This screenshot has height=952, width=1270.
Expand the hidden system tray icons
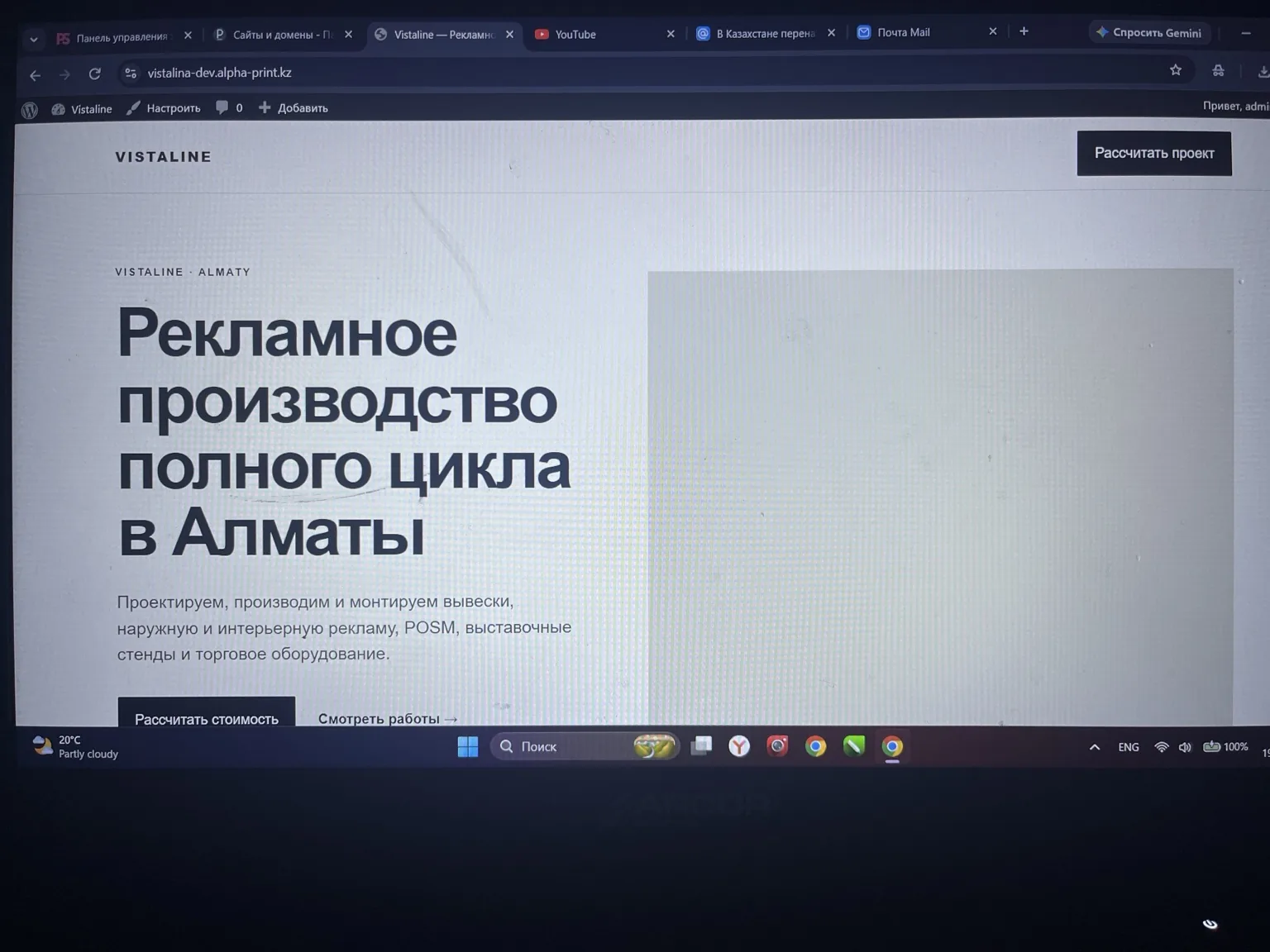tap(1095, 747)
